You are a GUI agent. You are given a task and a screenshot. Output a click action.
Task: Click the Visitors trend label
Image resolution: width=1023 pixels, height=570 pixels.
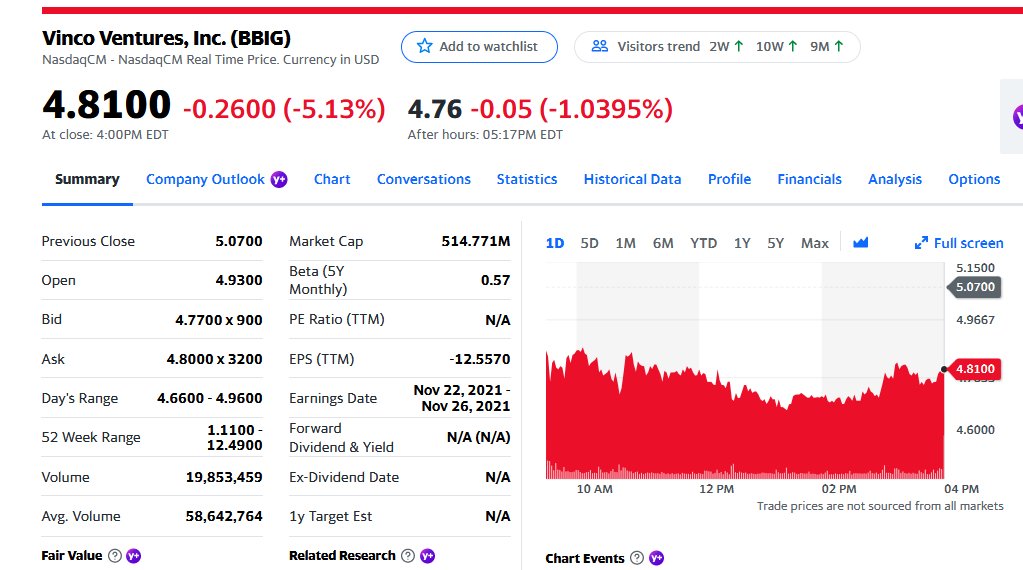[x=658, y=46]
